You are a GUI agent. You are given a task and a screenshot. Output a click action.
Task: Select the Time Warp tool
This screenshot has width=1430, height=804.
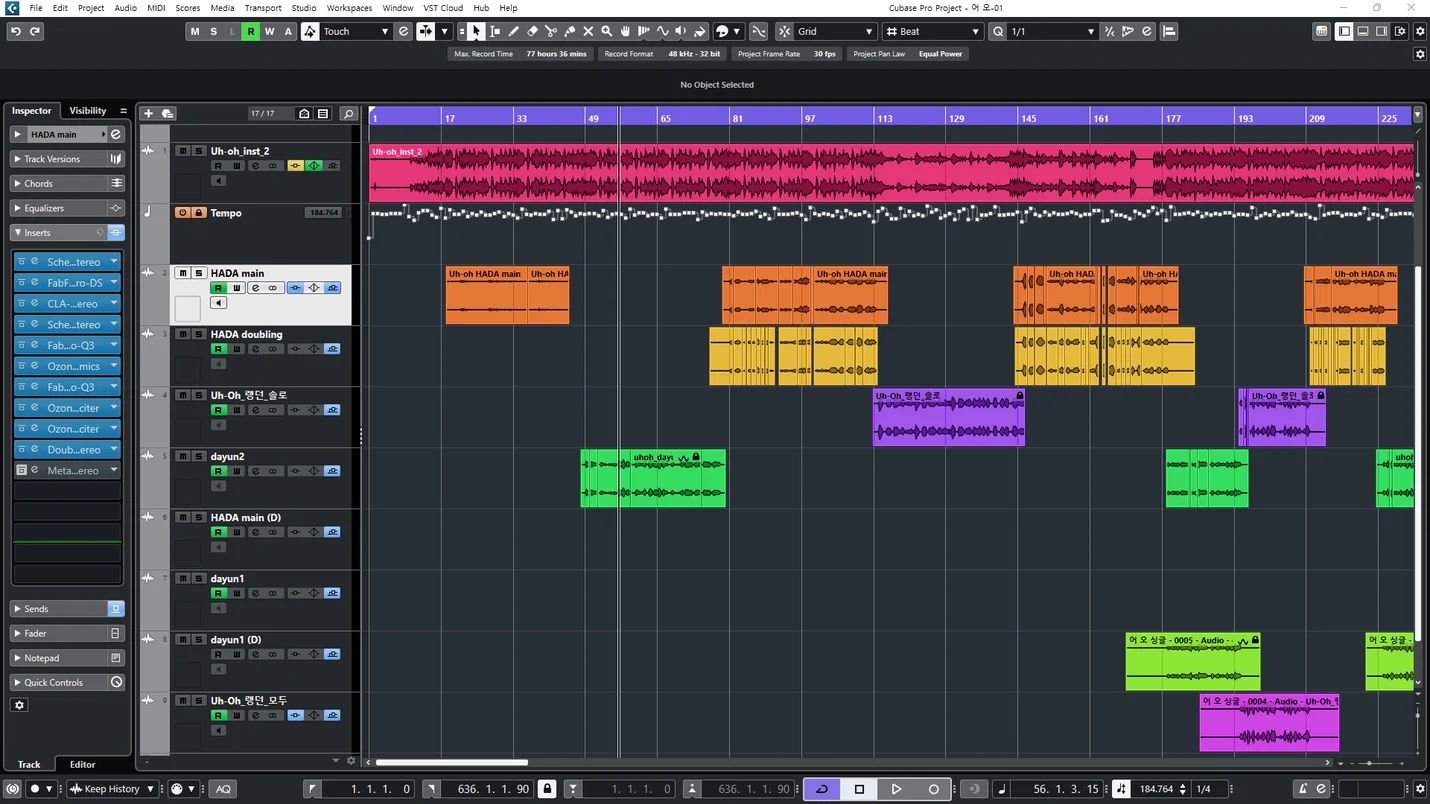[643, 31]
